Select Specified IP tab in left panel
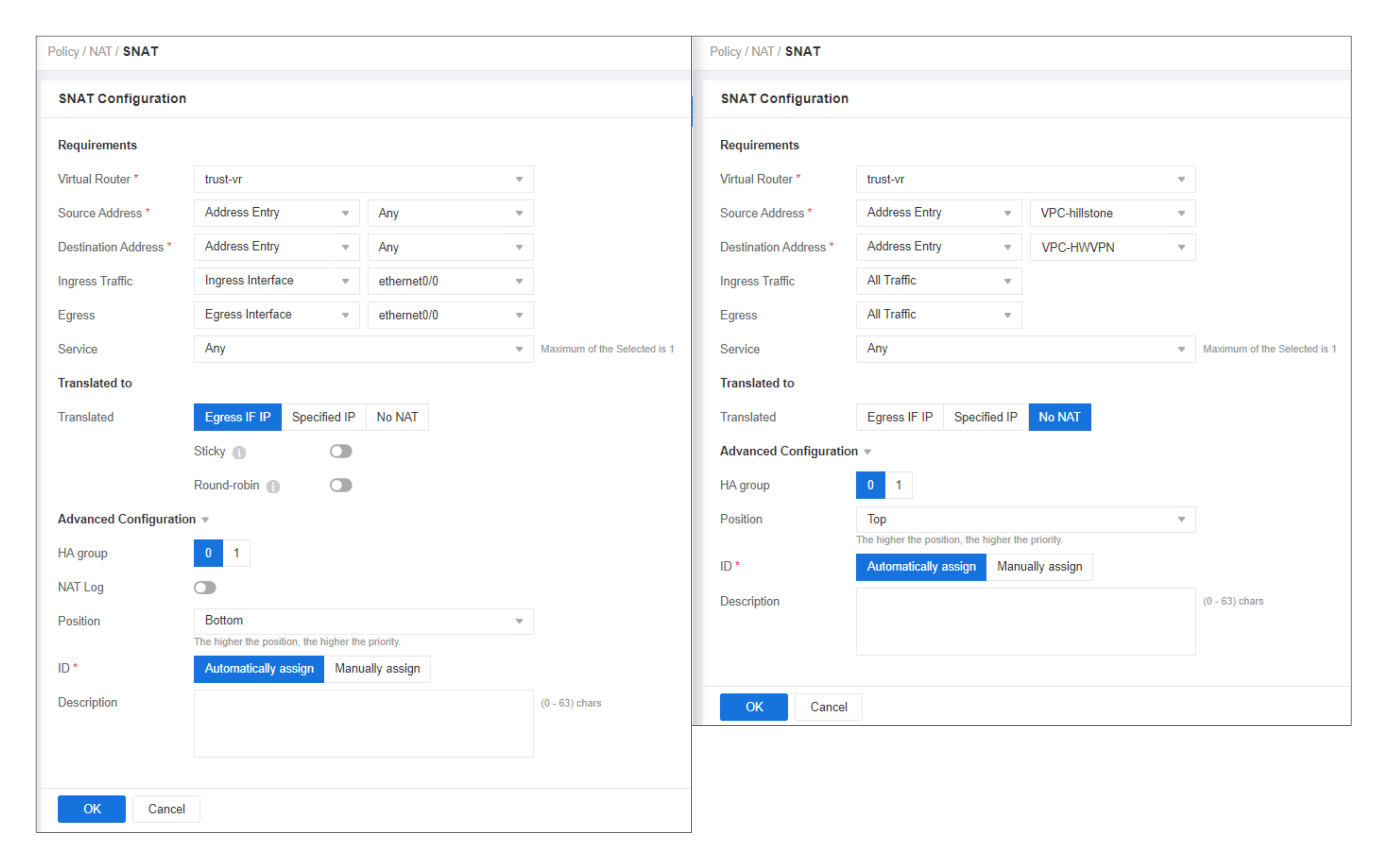The image size is (1387, 868). click(323, 417)
